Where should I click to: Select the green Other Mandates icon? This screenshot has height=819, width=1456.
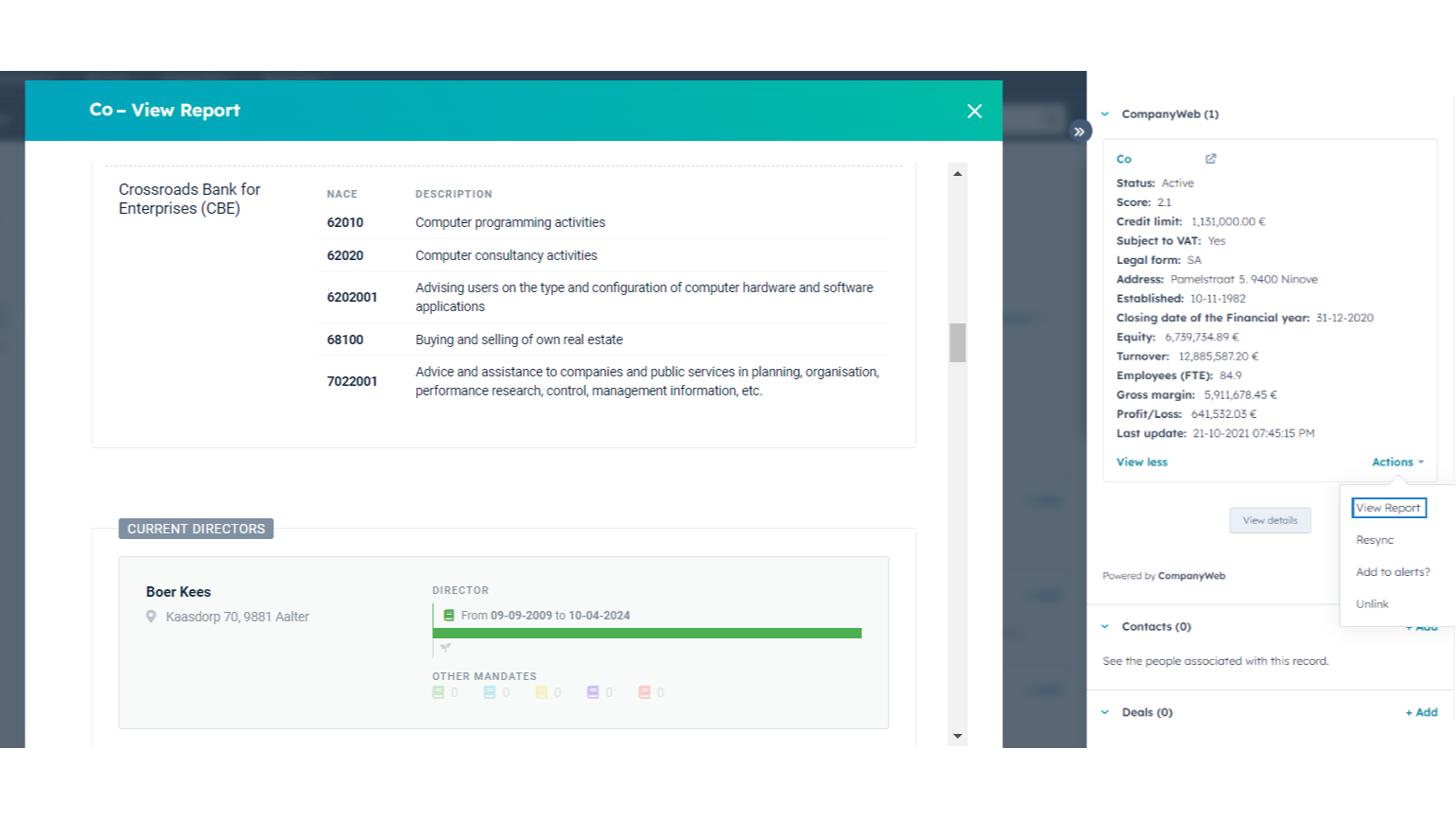[x=437, y=691]
